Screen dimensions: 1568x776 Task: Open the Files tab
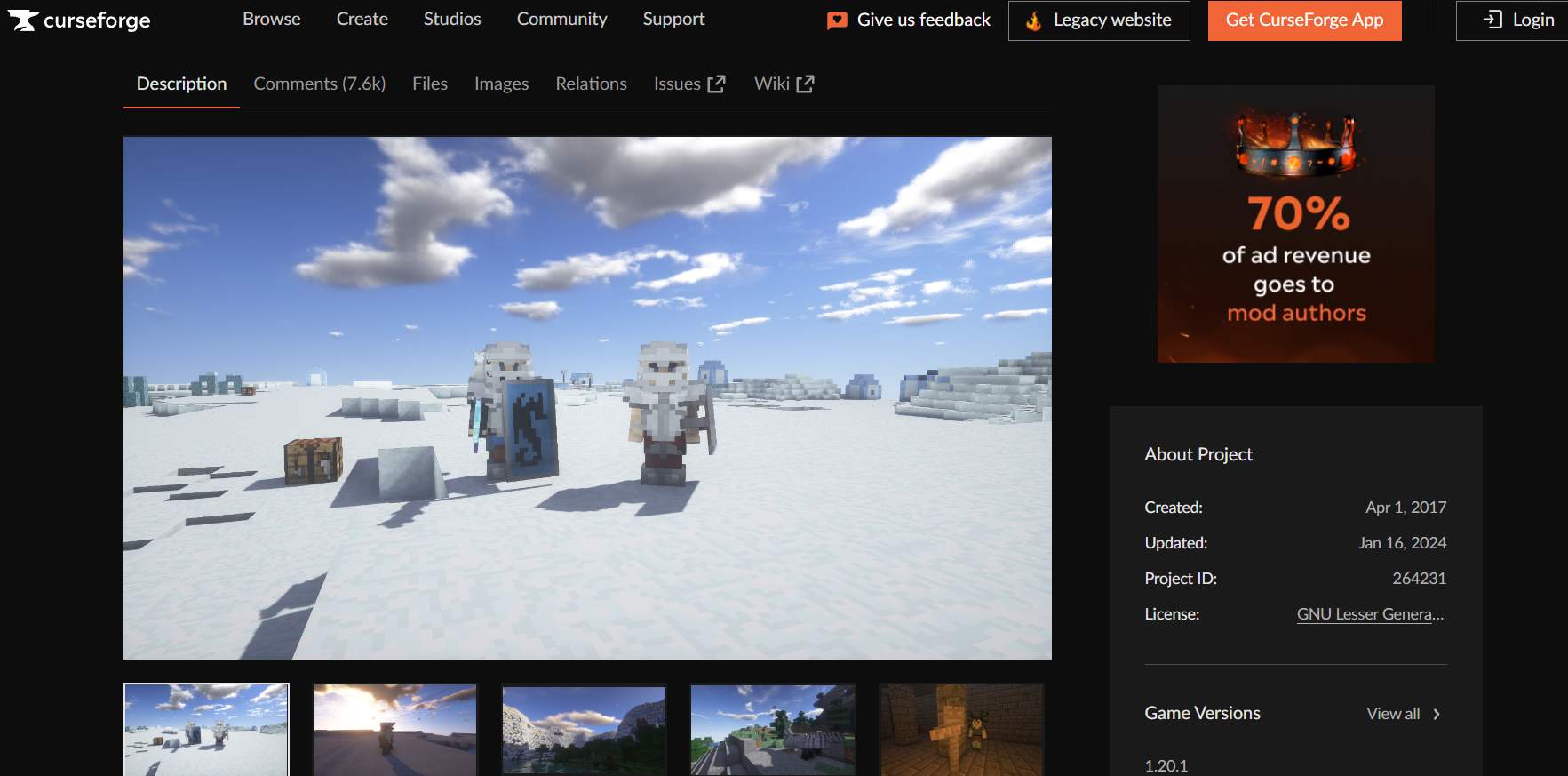click(430, 84)
